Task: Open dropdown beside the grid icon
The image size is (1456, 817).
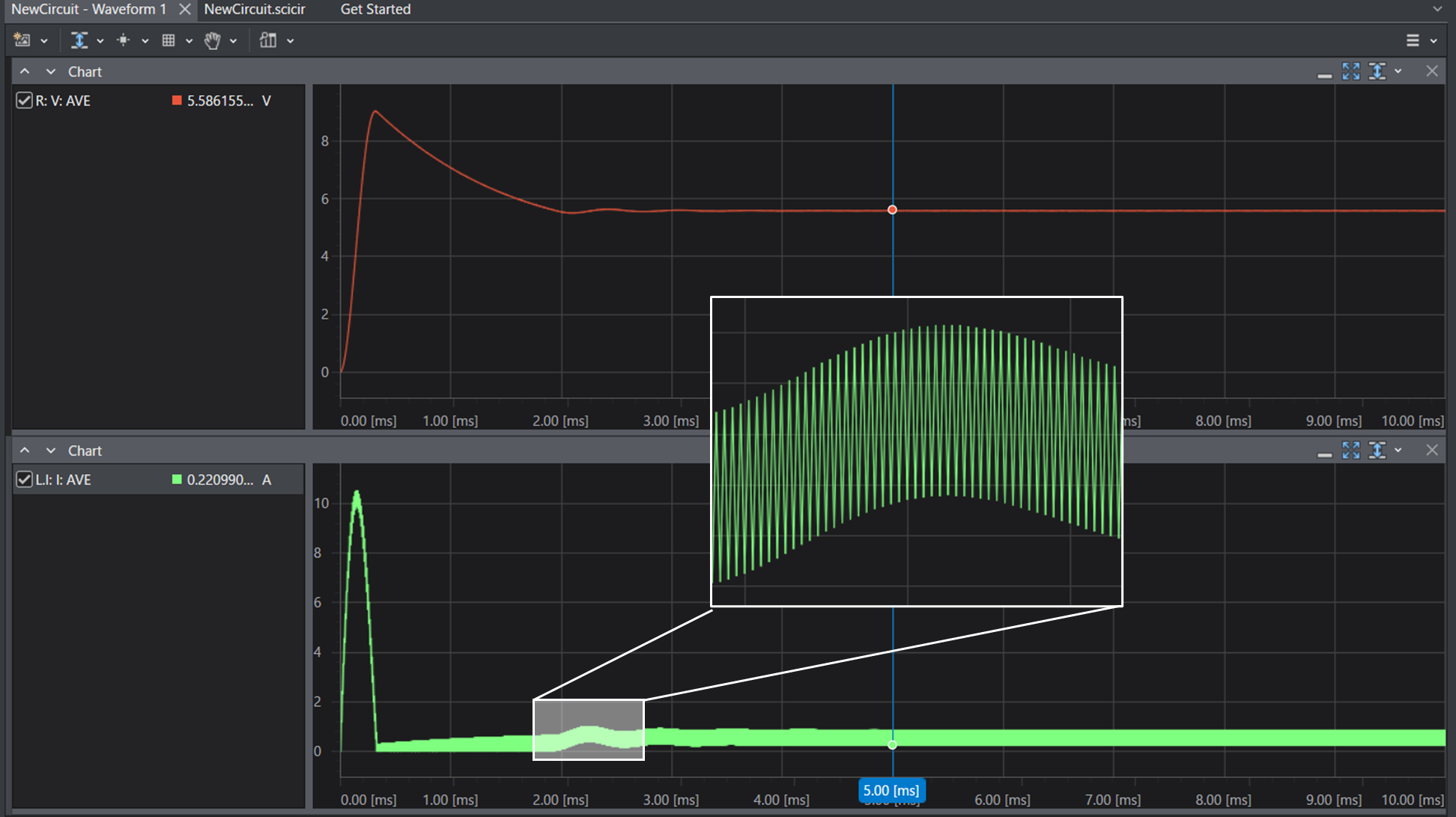Action: pyautogui.click(x=189, y=41)
